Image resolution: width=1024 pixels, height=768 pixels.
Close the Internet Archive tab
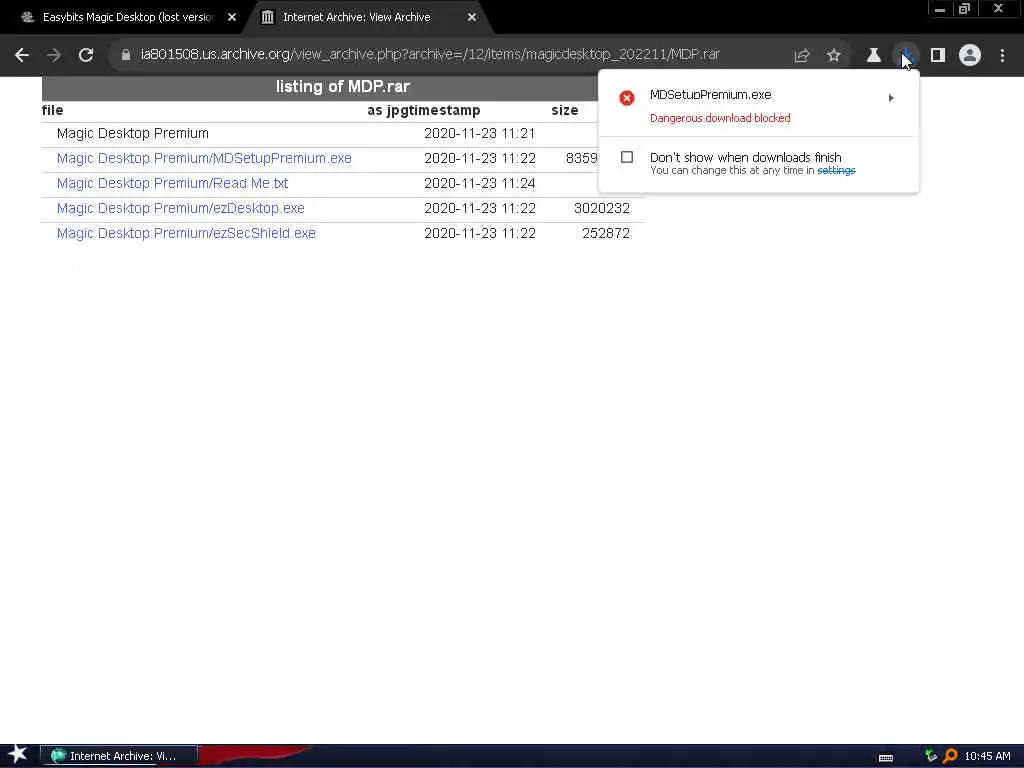coord(472,18)
